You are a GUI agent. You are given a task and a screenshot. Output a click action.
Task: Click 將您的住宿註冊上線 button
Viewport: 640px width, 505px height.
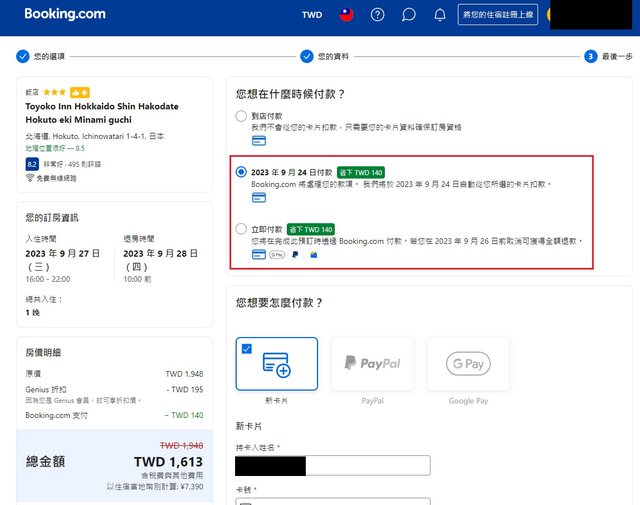click(x=499, y=15)
